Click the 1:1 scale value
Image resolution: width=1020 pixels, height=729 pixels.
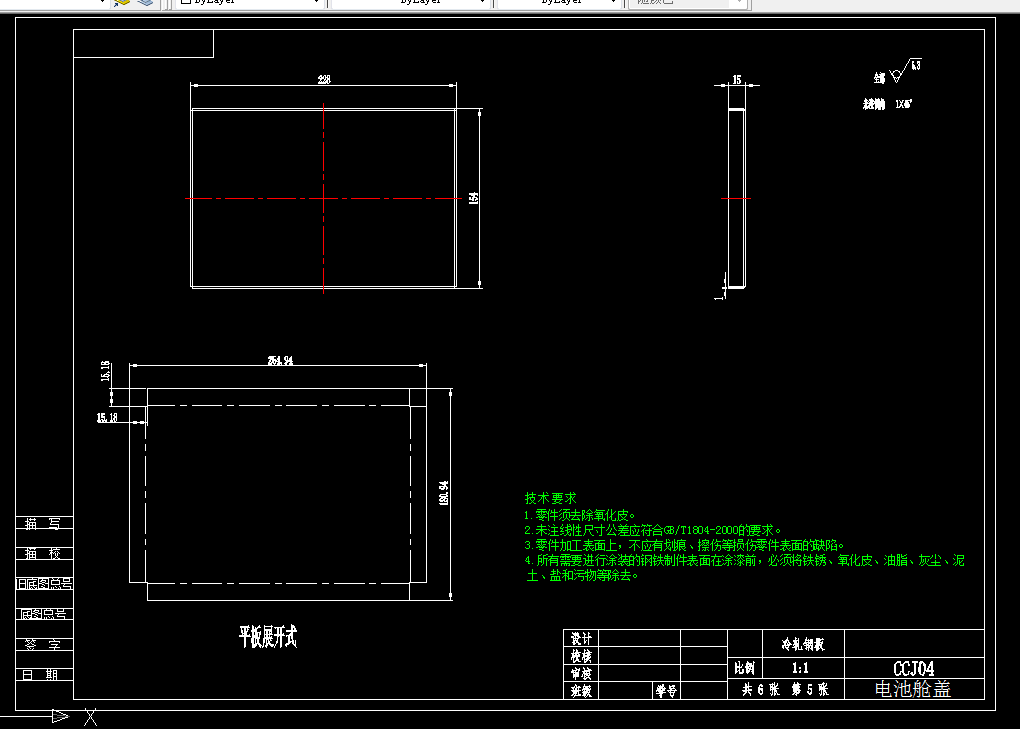pos(801,668)
